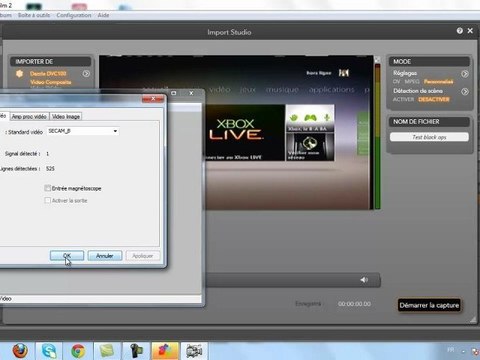Open the Aide menu

103,15
